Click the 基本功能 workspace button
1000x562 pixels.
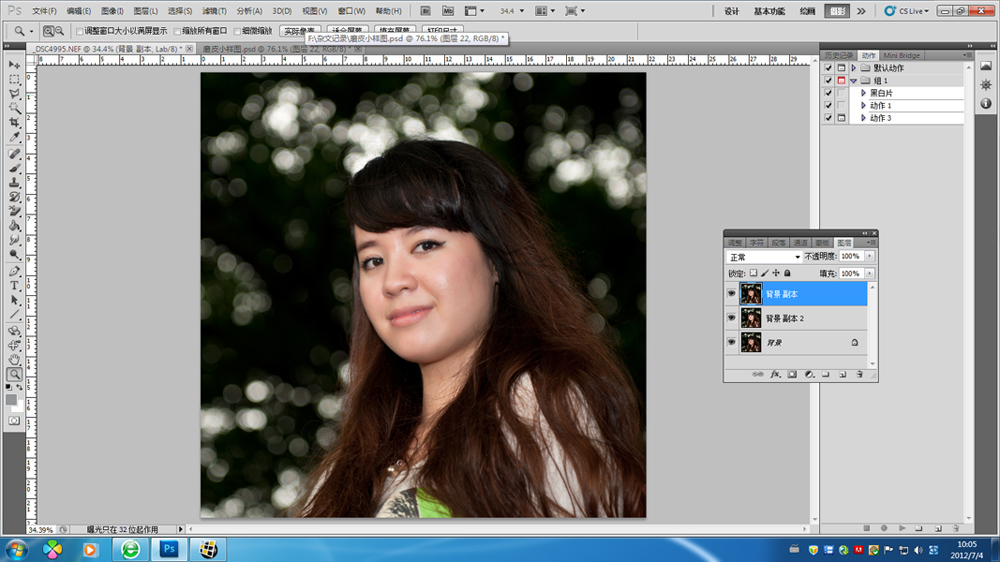tap(770, 11)
